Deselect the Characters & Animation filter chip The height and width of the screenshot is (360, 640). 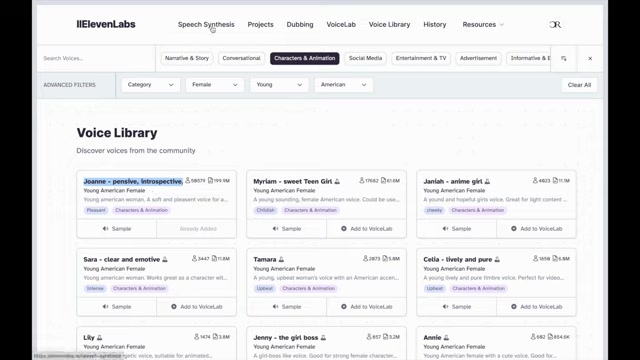pos(304,58)
